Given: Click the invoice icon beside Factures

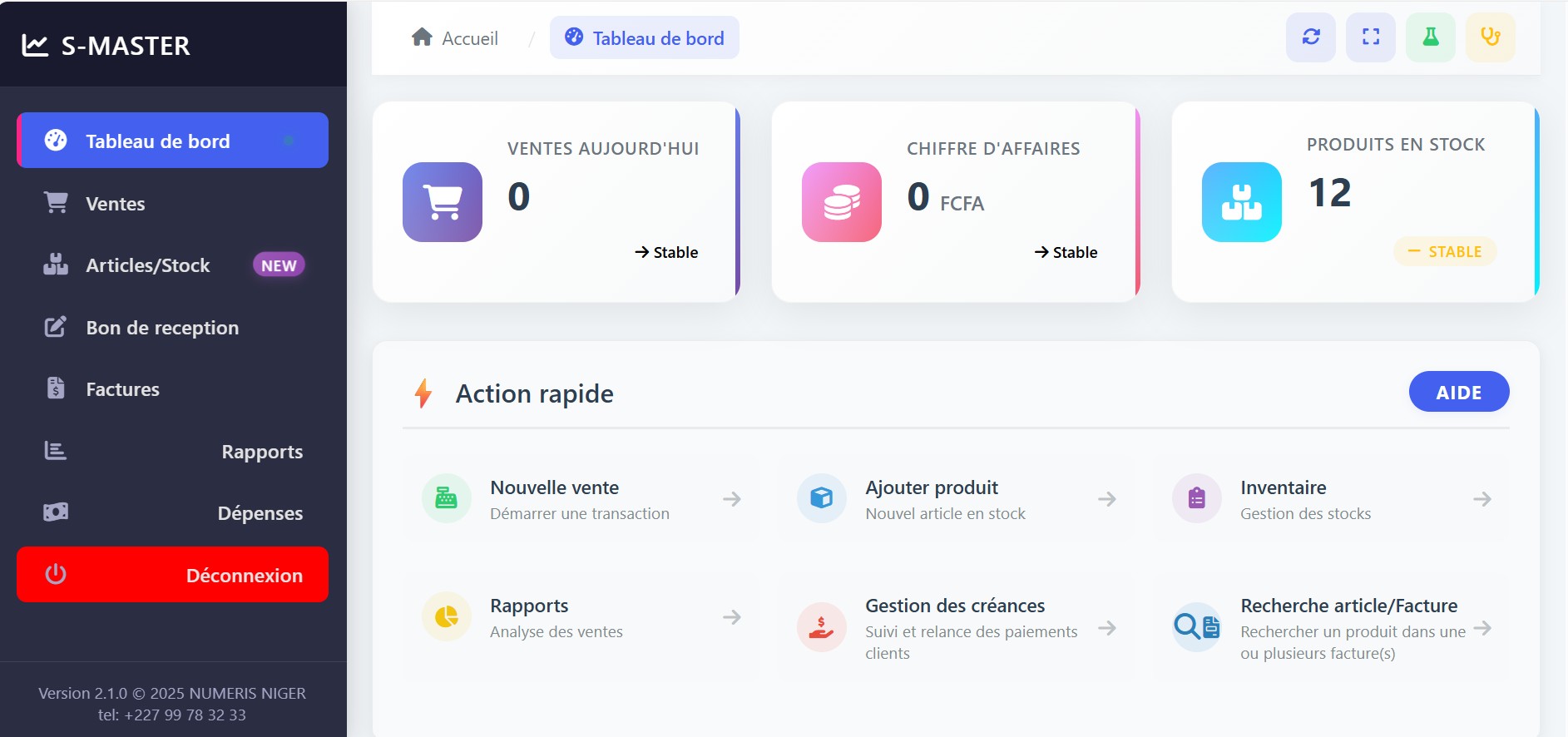Looking at the screenshot, I should pos(56,388).
